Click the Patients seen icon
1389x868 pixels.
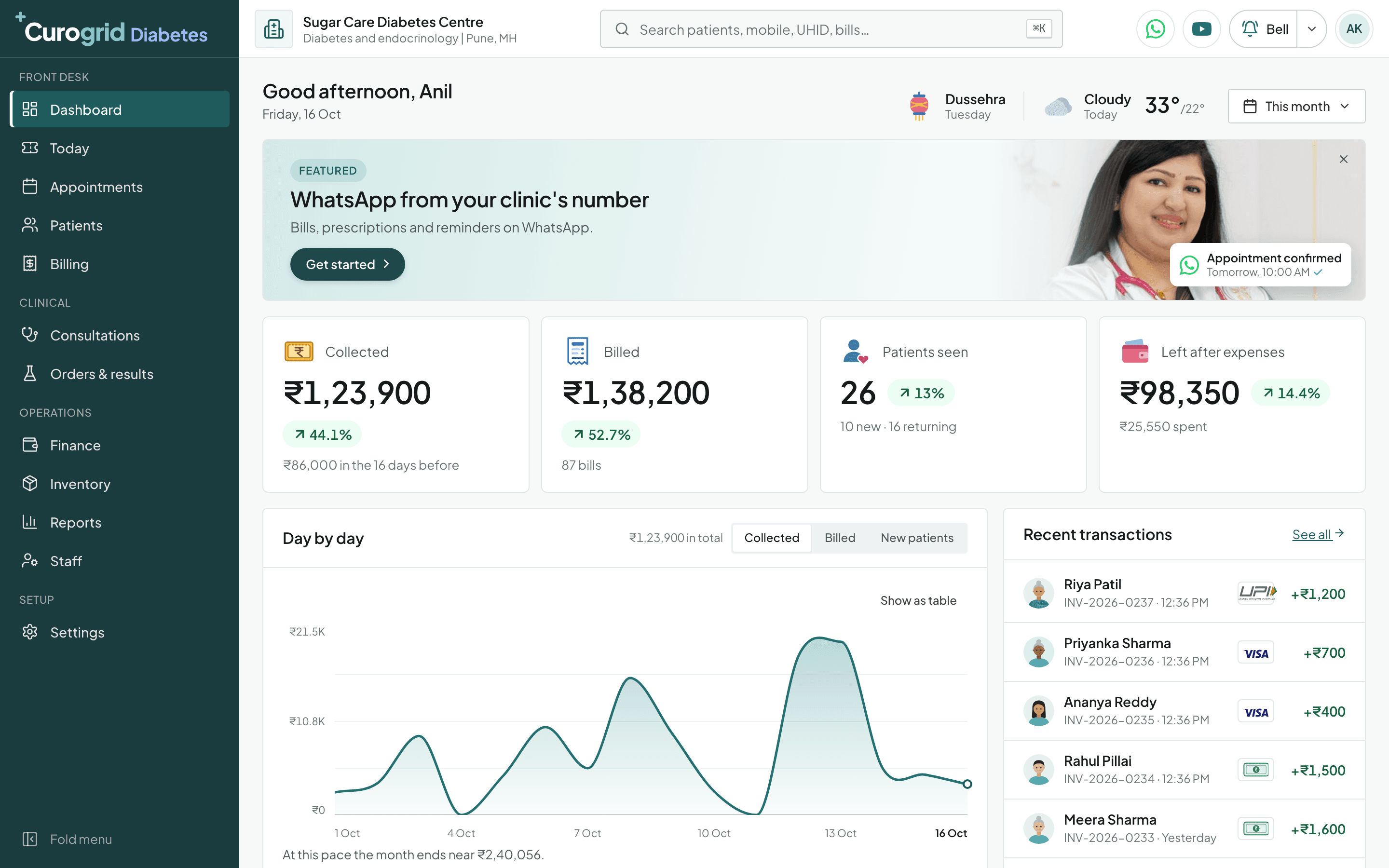point(855,352)
